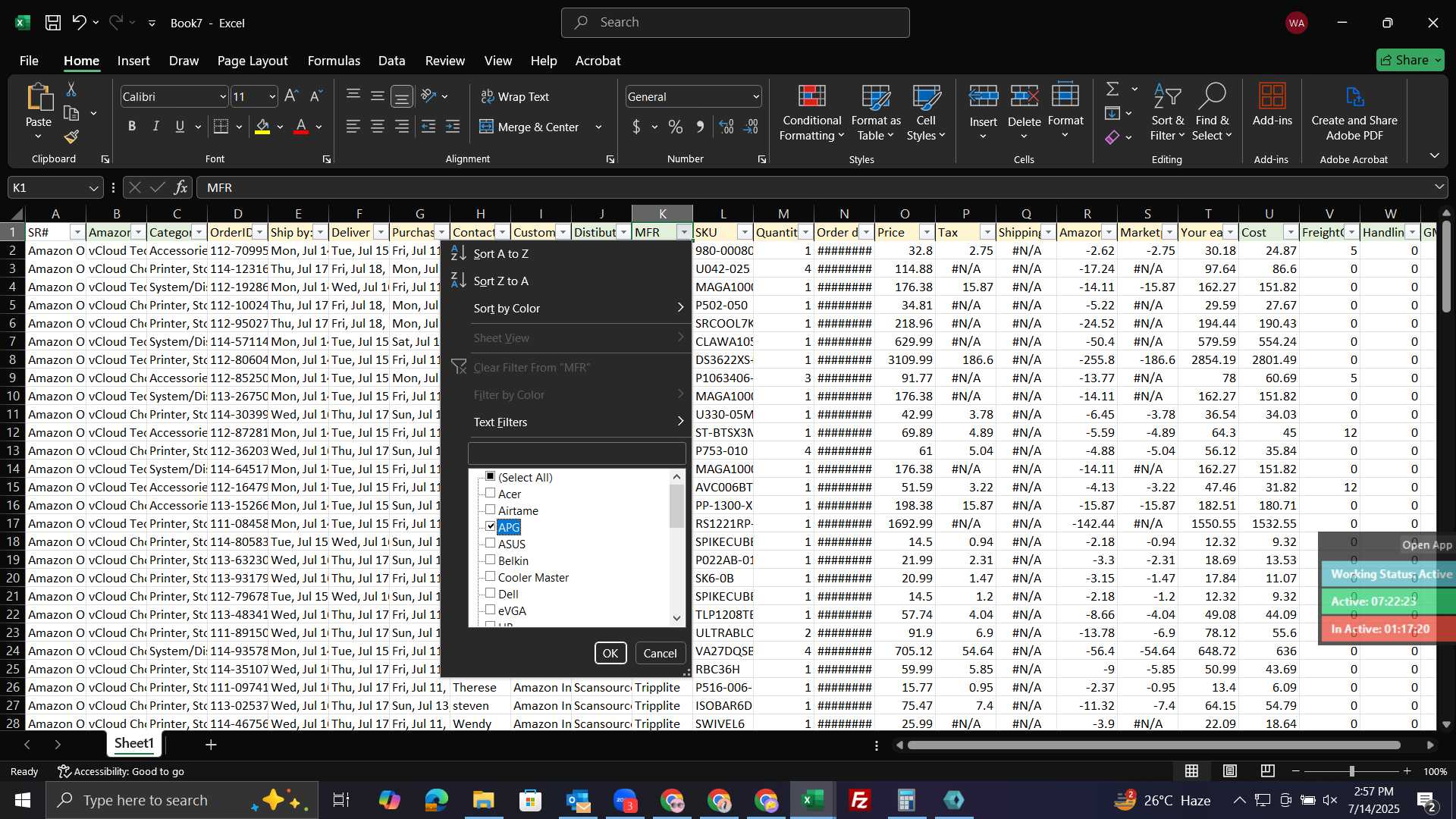The image size is (1456, 819).
Task: Apply the red Font Color
Action: click(x=301, y=127)
